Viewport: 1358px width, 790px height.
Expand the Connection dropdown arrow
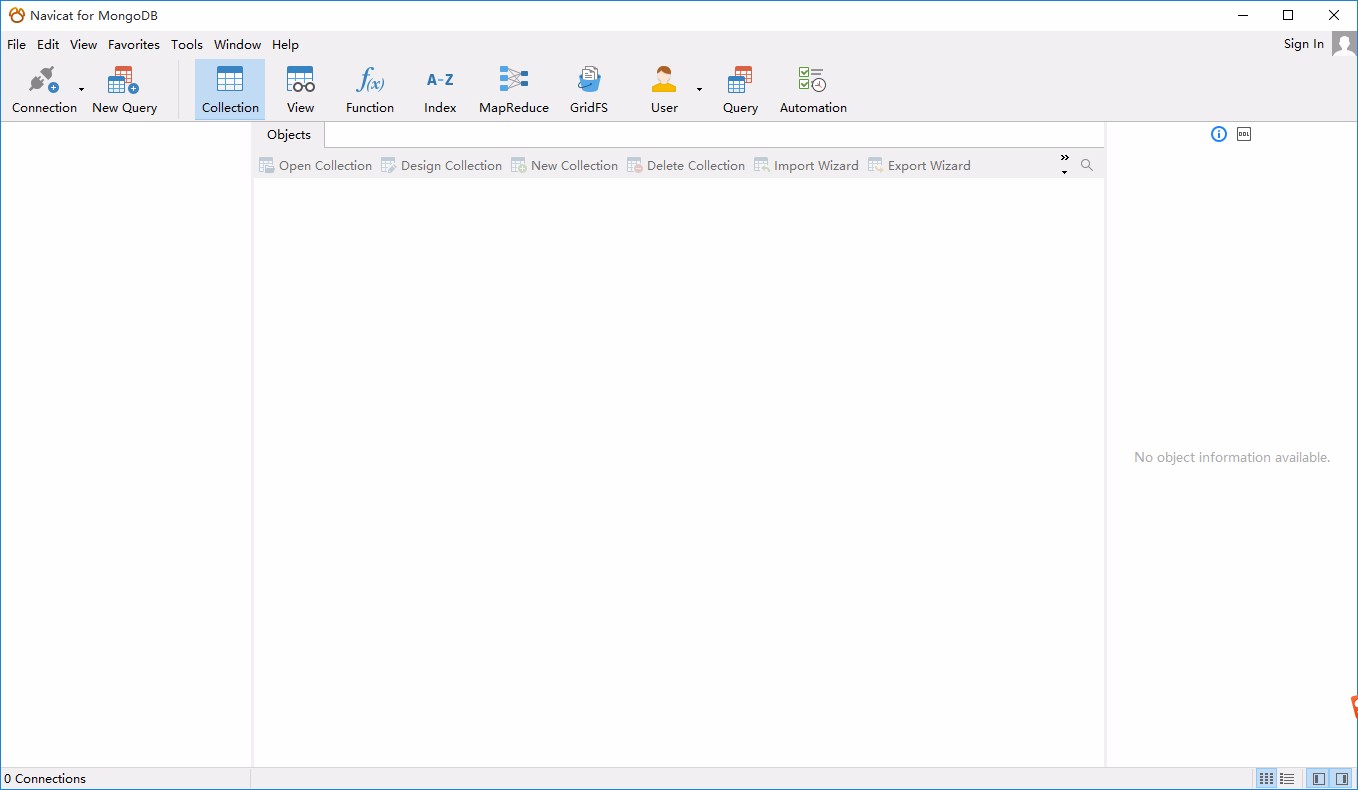[82, 90]
